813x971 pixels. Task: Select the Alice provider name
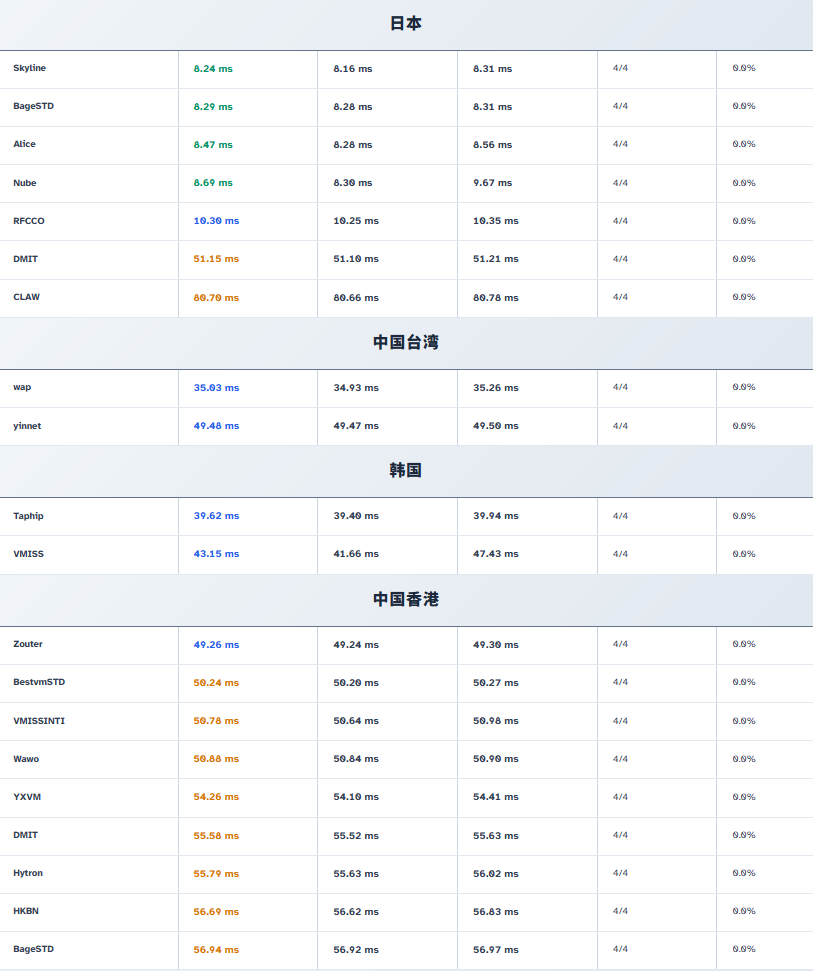(x=24, y=144)
